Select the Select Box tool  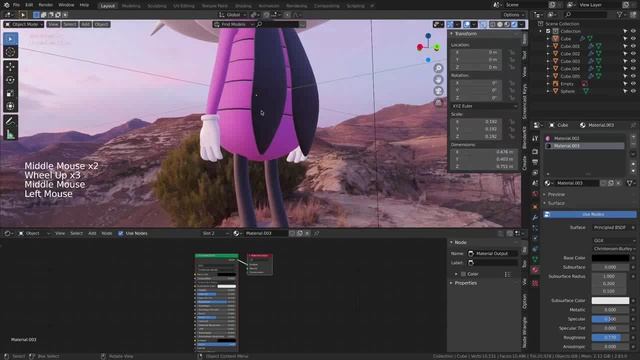click(10, 39)
